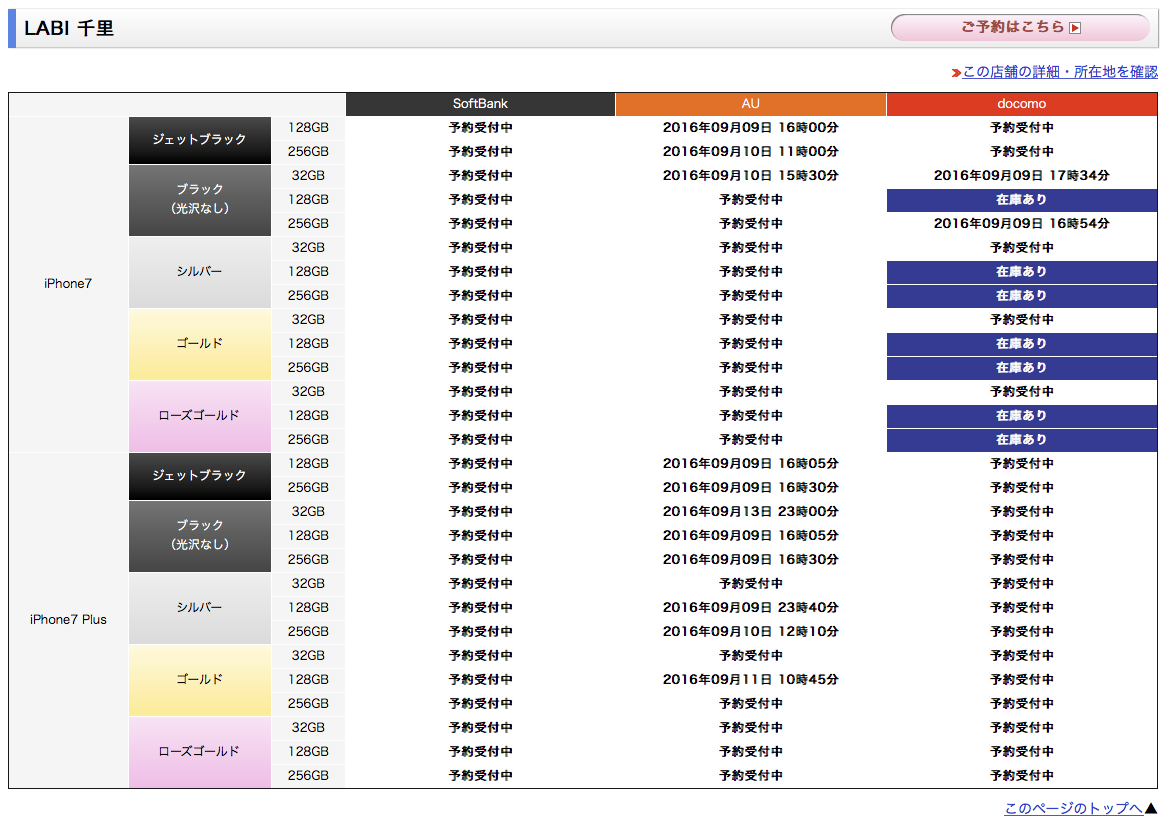Click the docomo 2016年09月09日 17時34分 cell
Image resolution: width=1165 pixels, height=824 pixels.
(1021, 176)
